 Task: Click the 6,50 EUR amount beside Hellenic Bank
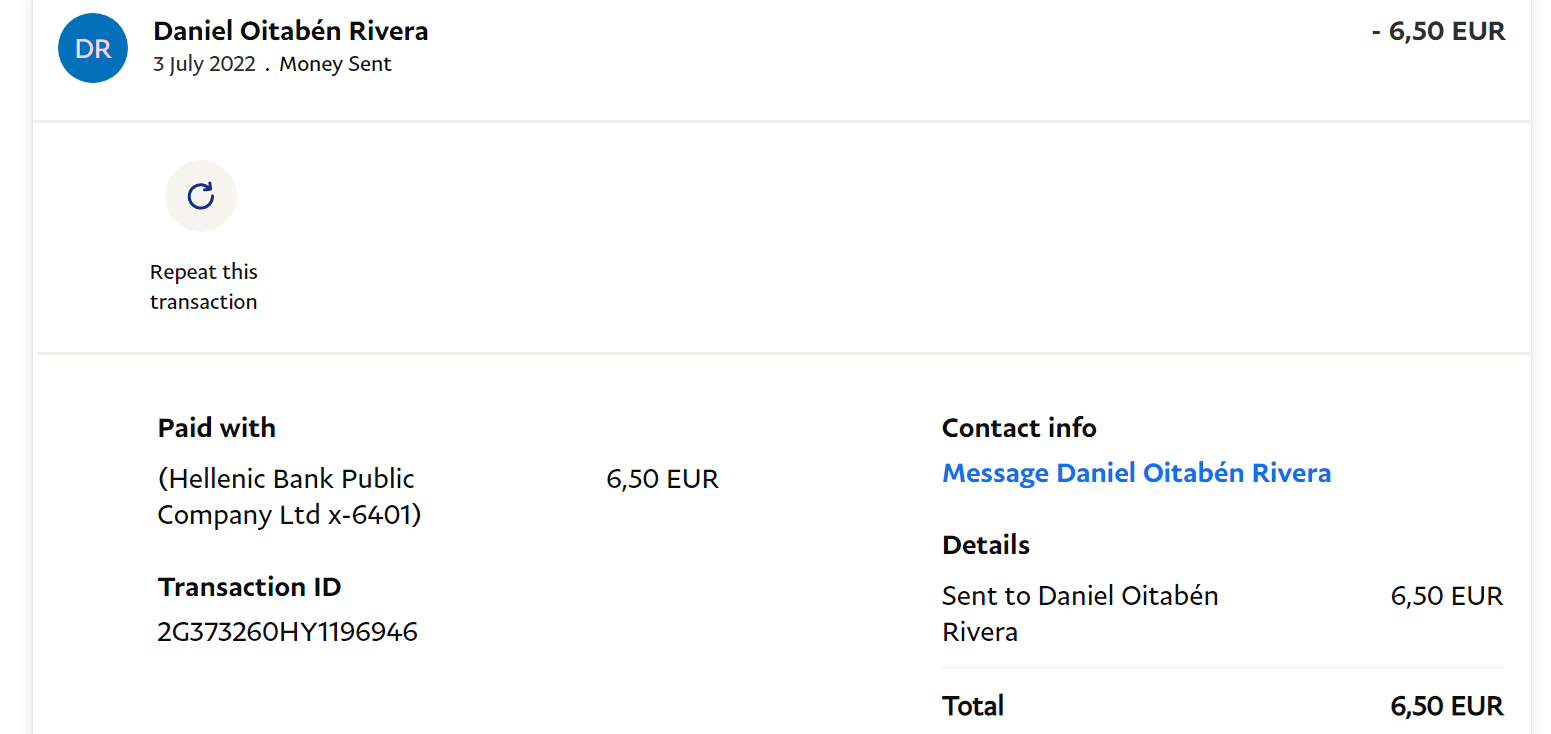[662, 479]
